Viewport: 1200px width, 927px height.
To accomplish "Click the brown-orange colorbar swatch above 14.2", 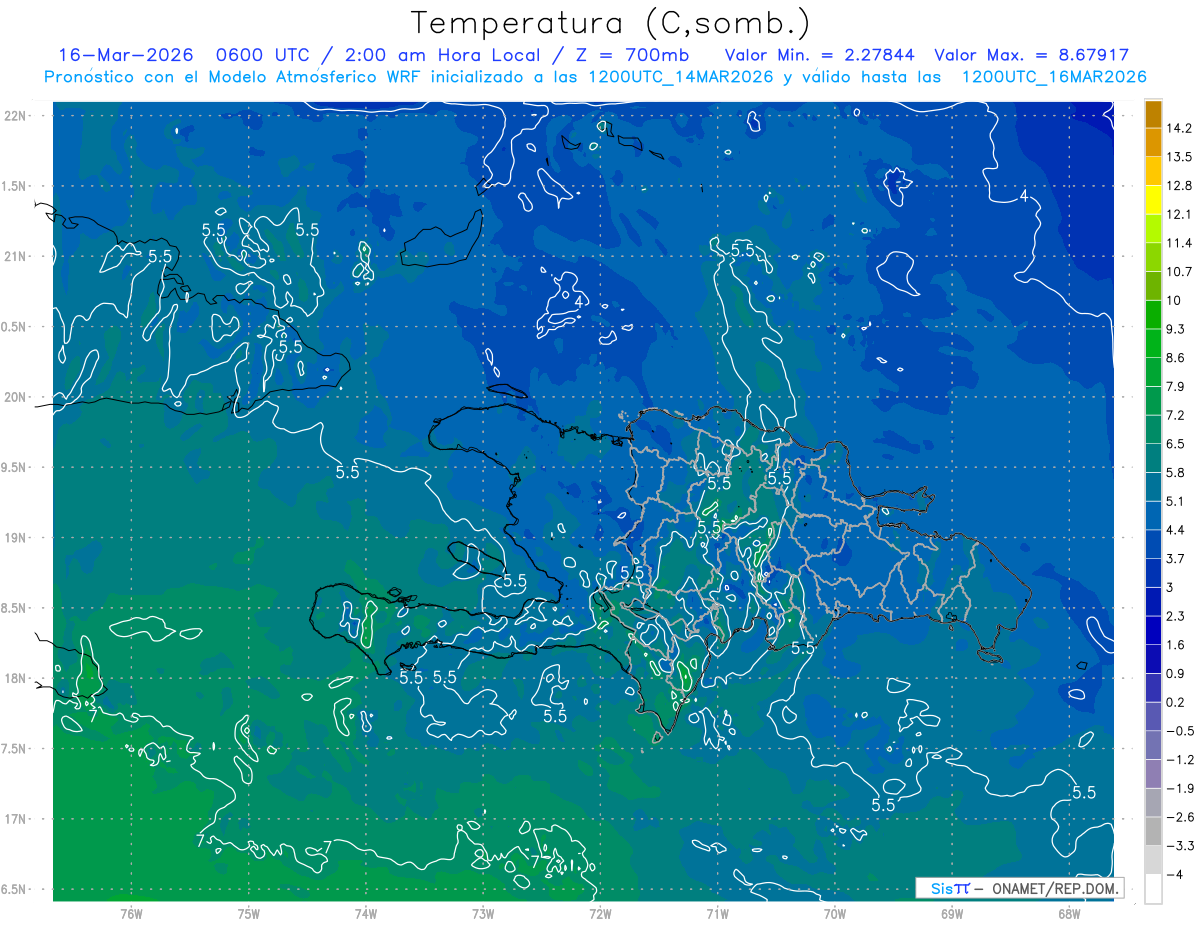I will tap(1153, 115).
